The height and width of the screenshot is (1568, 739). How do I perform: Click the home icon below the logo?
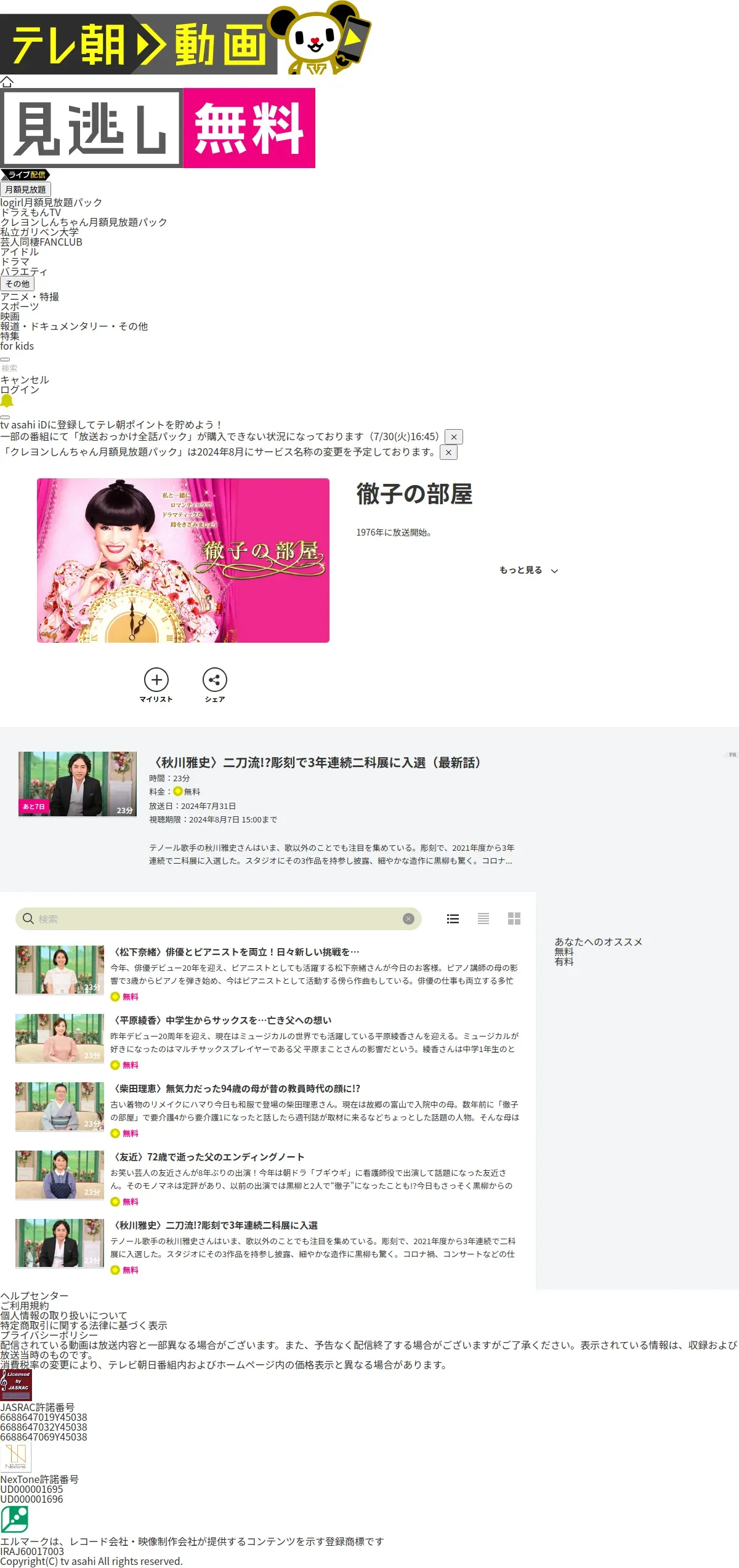7,81
